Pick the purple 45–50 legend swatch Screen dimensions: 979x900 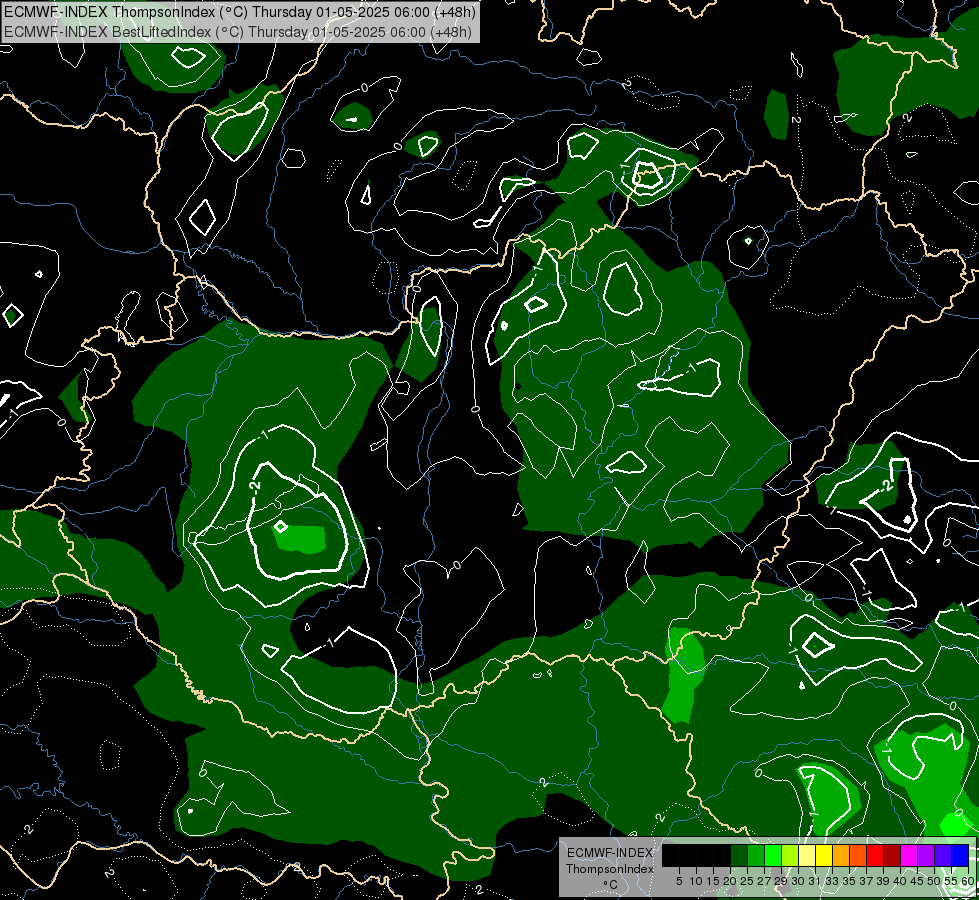(927, 855)
